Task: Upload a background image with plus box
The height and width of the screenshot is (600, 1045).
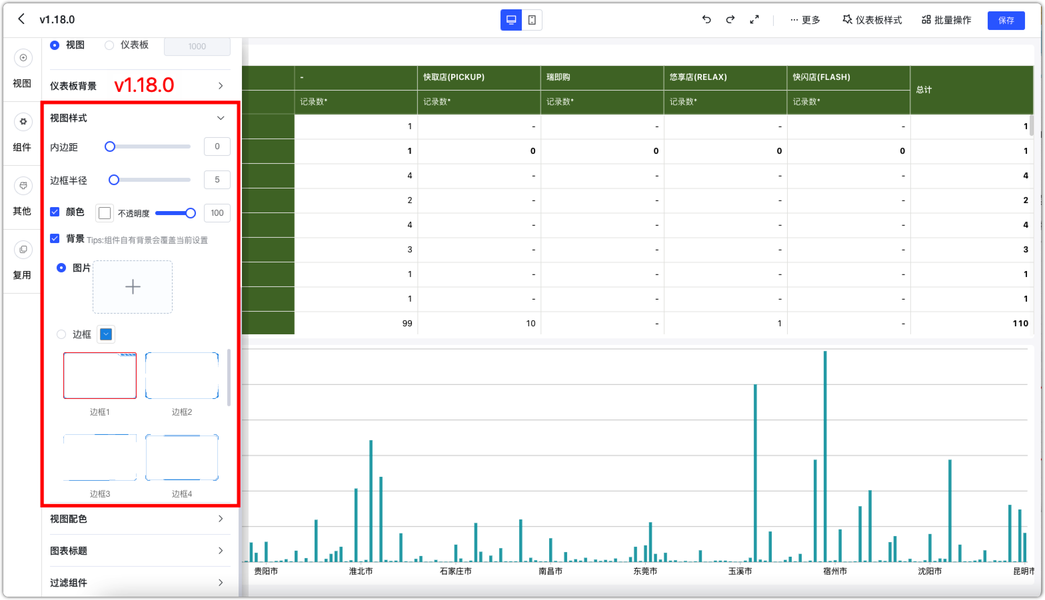Action: 133,287
